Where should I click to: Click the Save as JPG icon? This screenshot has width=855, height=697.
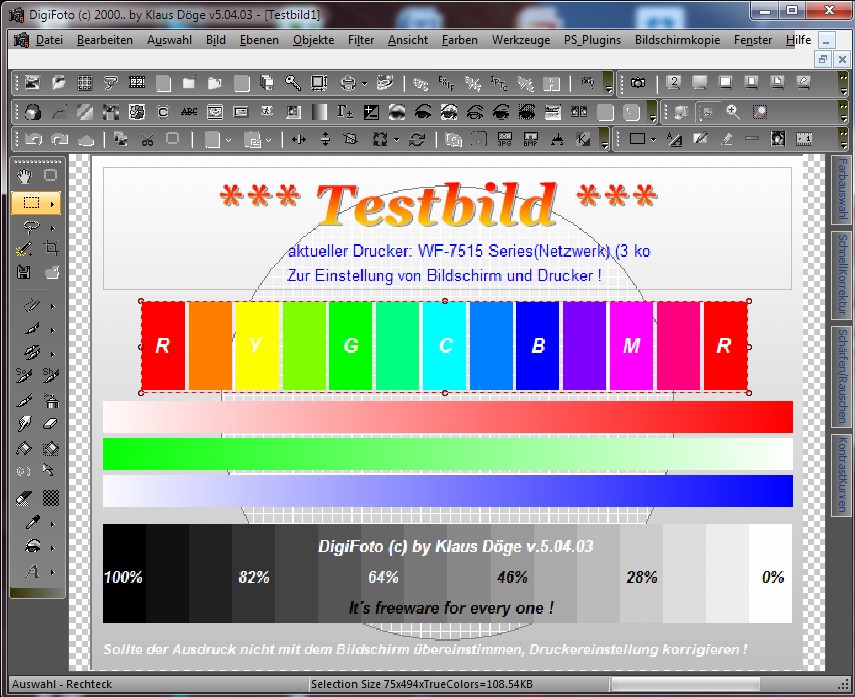(505, 140)
